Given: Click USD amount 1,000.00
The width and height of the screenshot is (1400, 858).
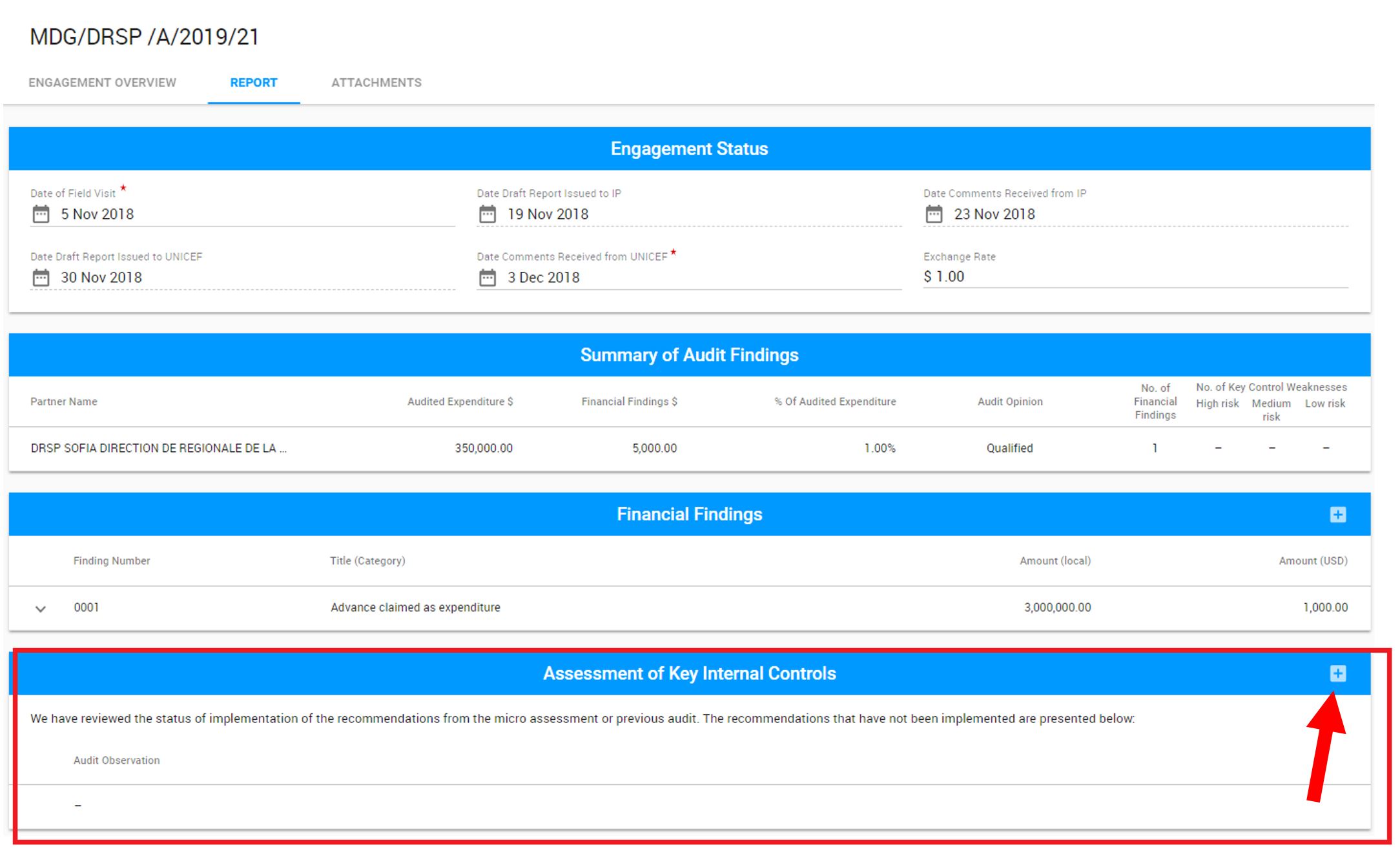Looking at the screenshot, I should [1325, 608].
